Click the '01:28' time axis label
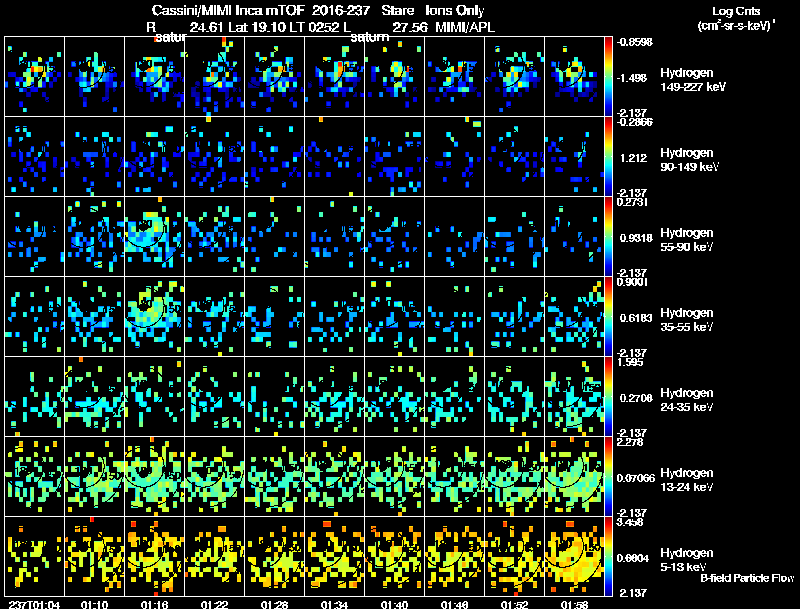The image size is (800, 609). click(274, 605)
